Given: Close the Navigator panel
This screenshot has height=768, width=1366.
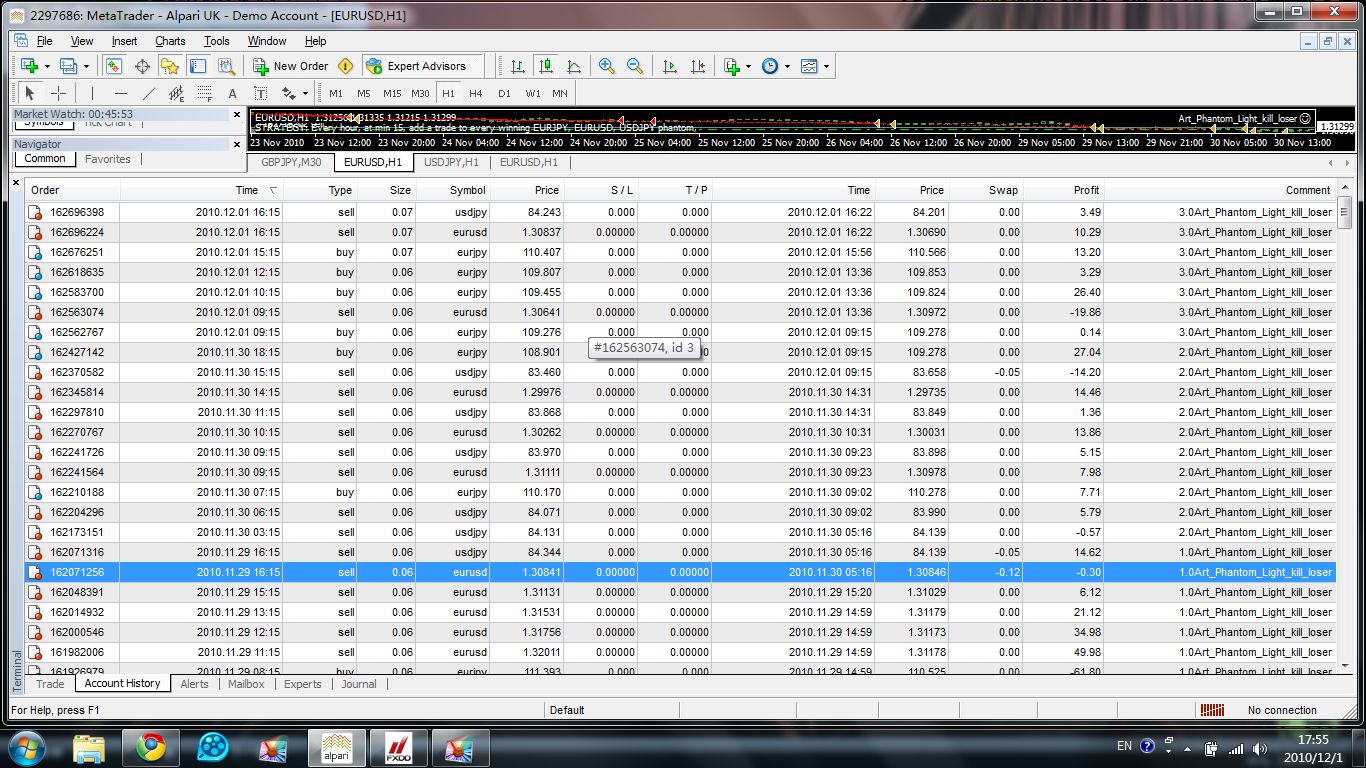Looking at the screenshot, I should click(x=237, y=144).
